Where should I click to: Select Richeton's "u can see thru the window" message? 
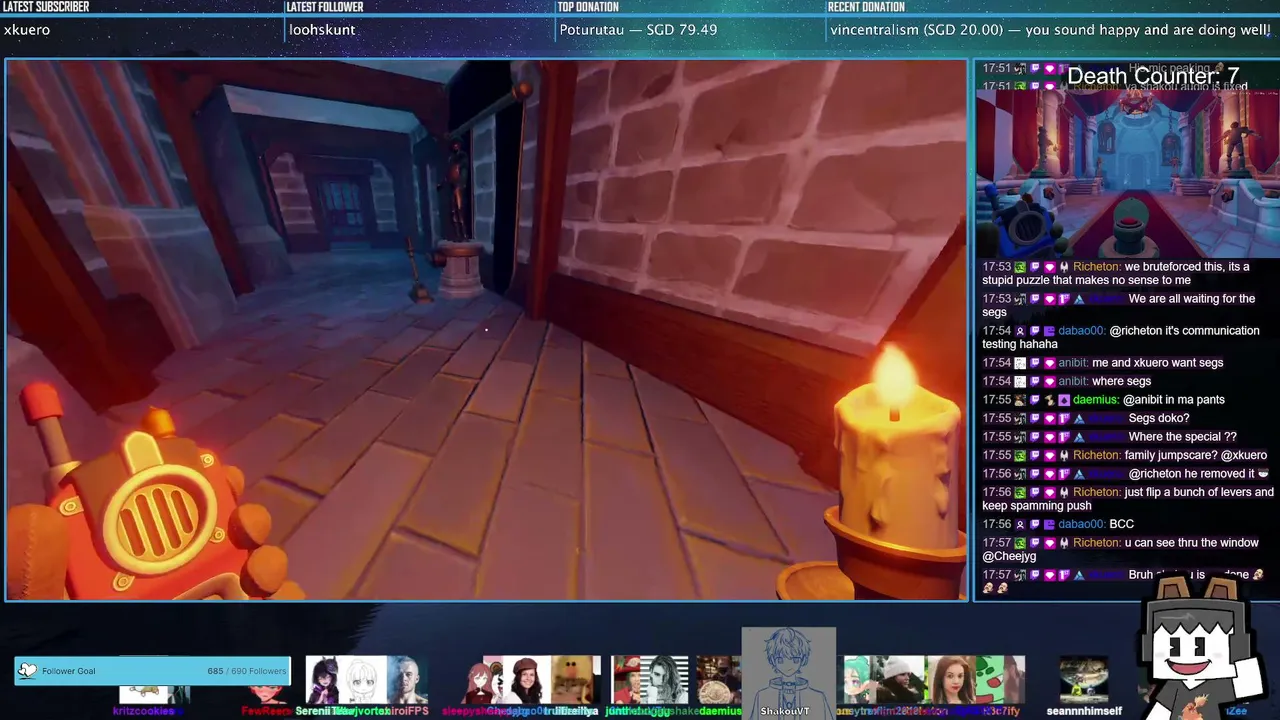(x=1127, y=549)
